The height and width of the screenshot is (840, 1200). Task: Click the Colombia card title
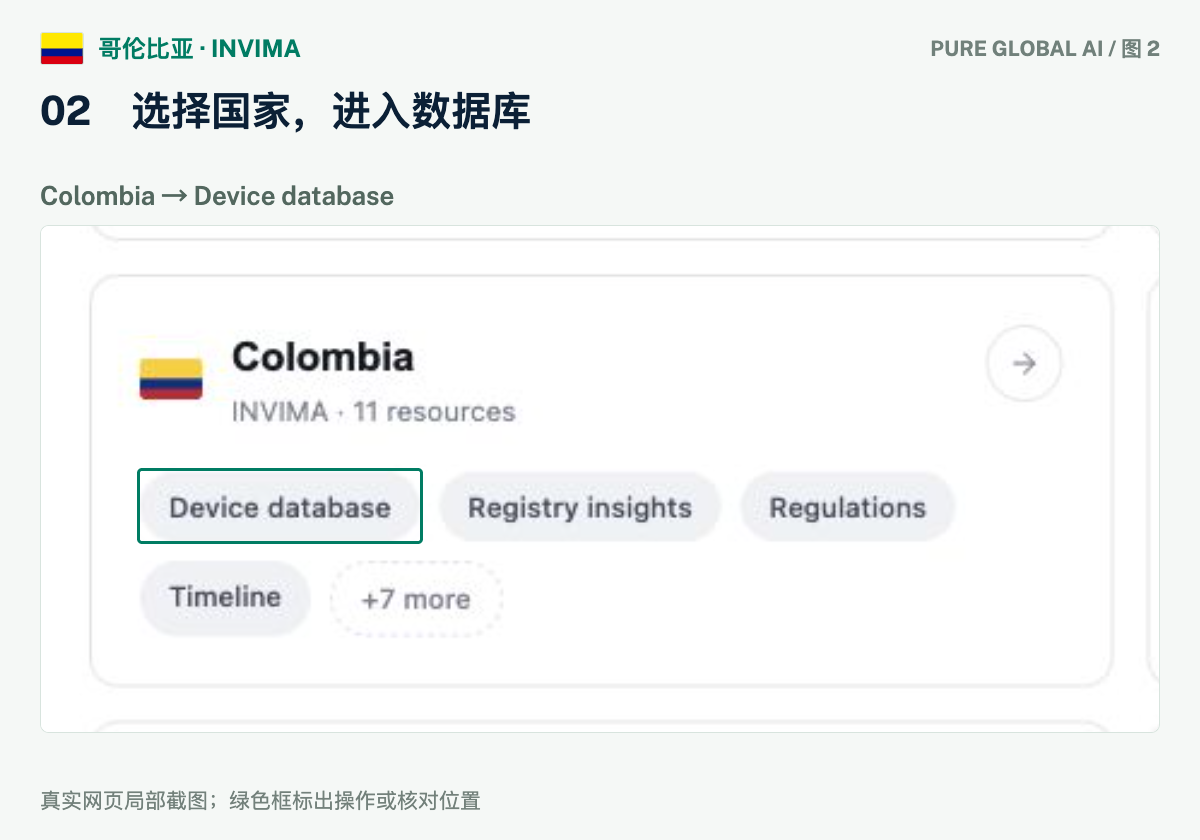point(323,357)
